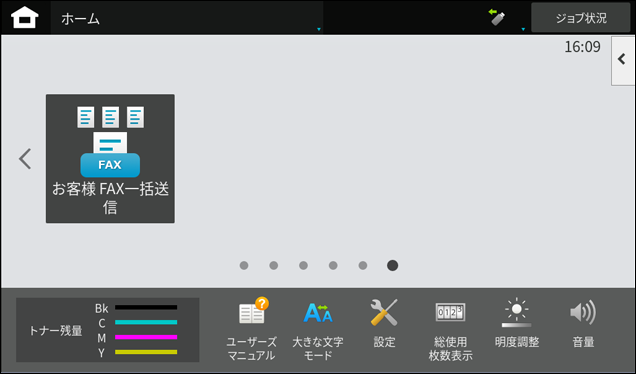This screenshot has width=636, height=374.
Task: Click the USB memory device icon
Action: [x=497, y=17]
